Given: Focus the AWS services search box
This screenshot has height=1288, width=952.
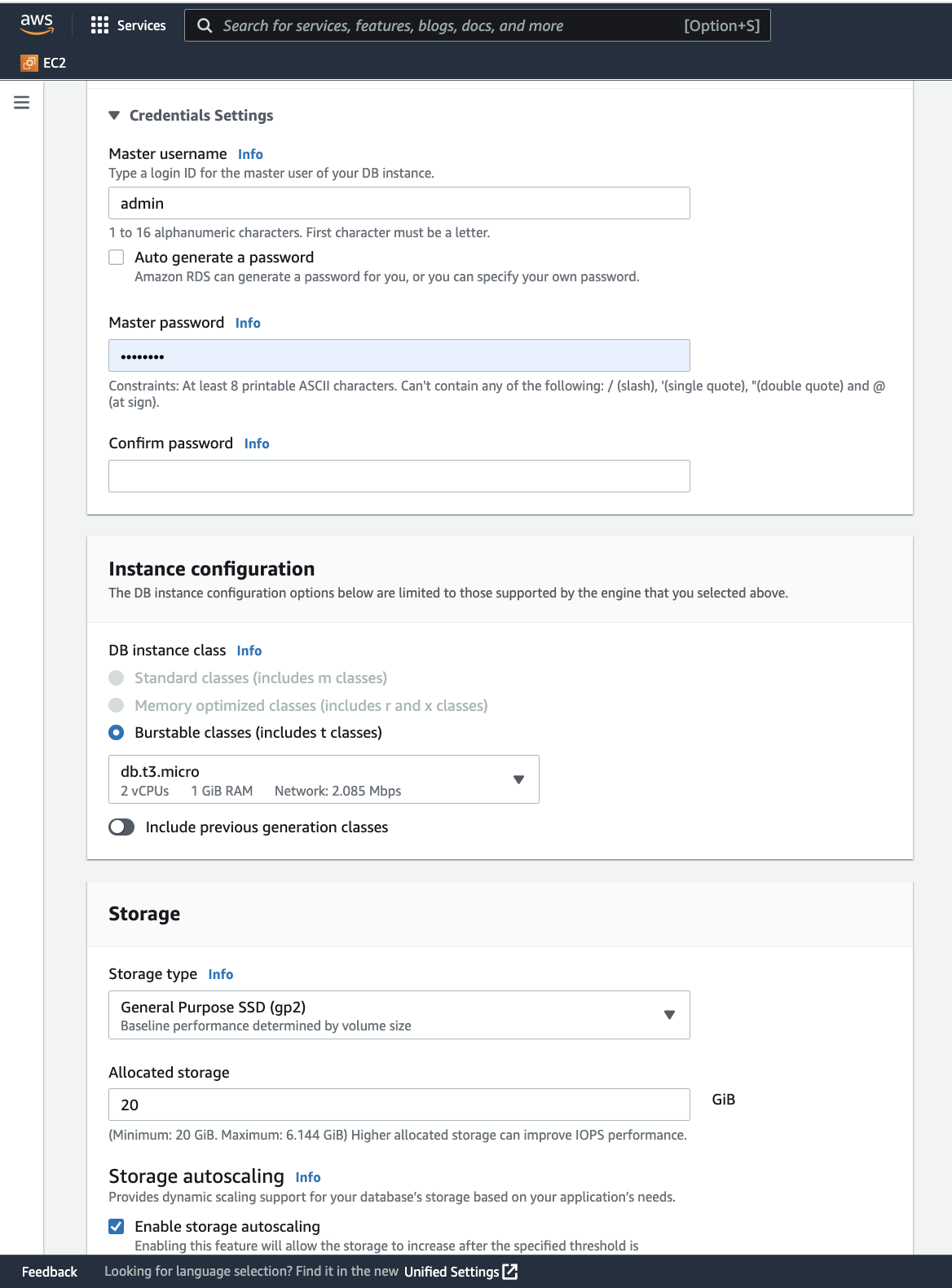Looking at the screenshot, I should [448, 25].
